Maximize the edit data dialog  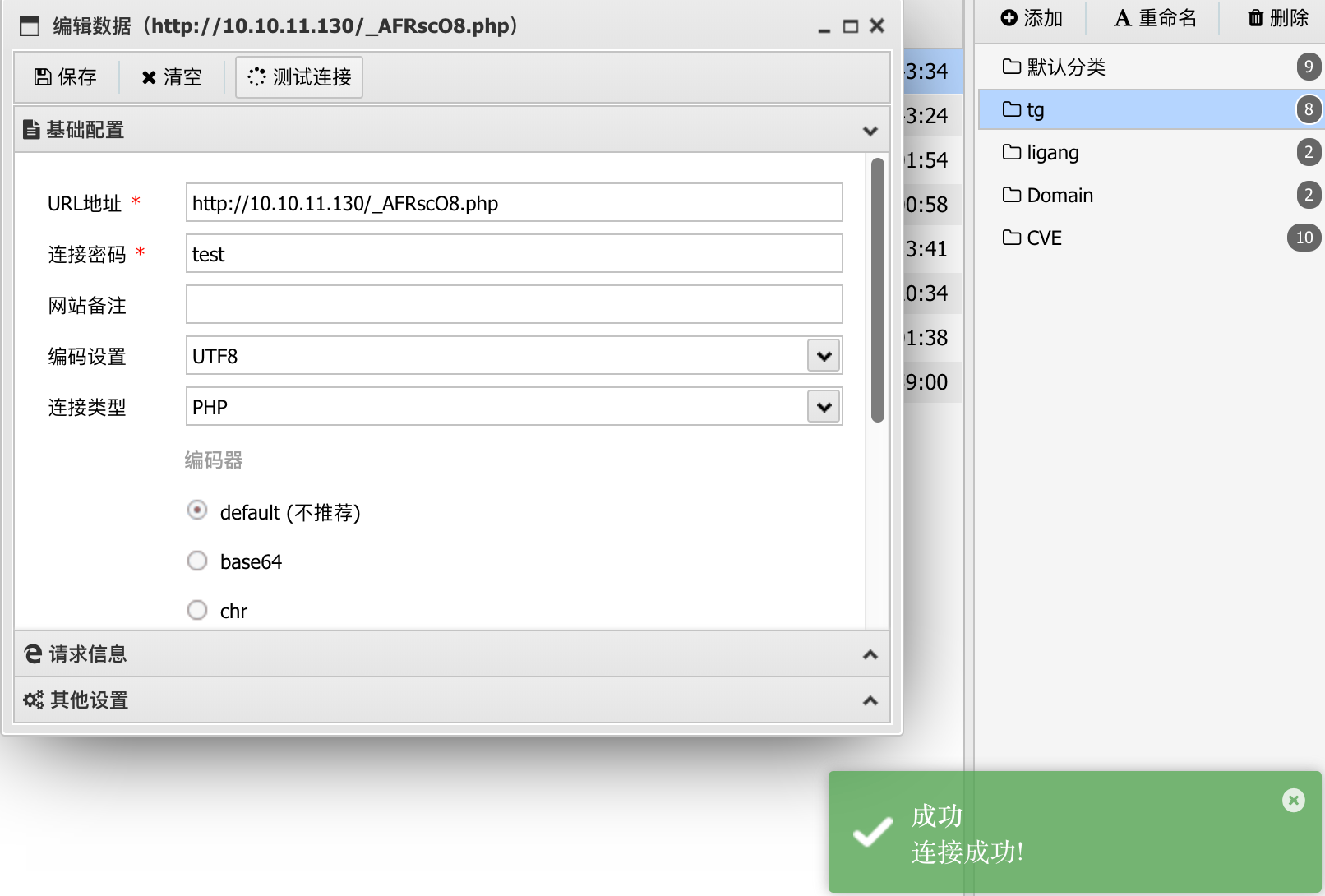(x=851, y=26)
